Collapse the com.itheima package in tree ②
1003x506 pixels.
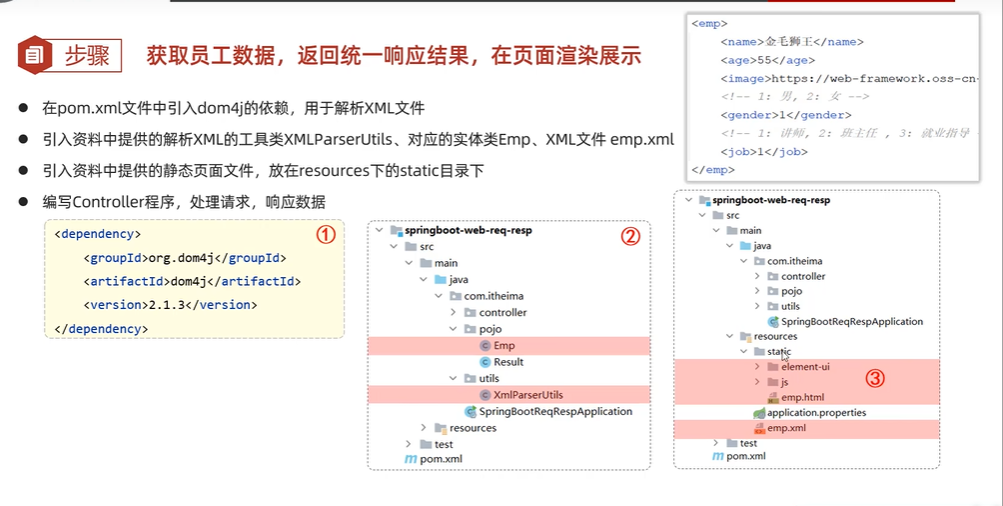pyautogui.click(x=438, y=296)
